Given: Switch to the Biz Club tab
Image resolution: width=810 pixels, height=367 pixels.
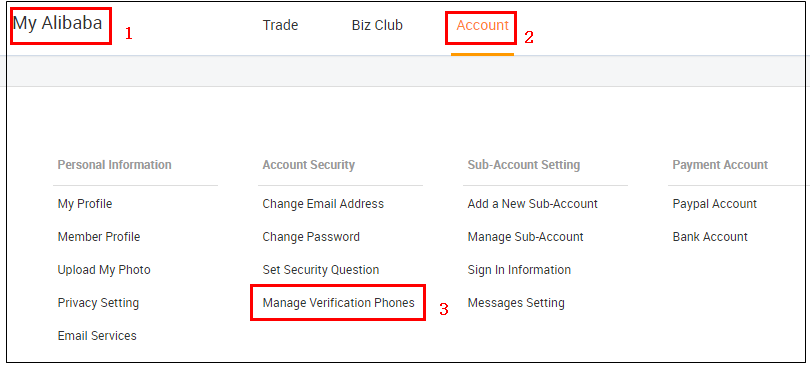Looking at the screenshot, I should pos(377,25).
